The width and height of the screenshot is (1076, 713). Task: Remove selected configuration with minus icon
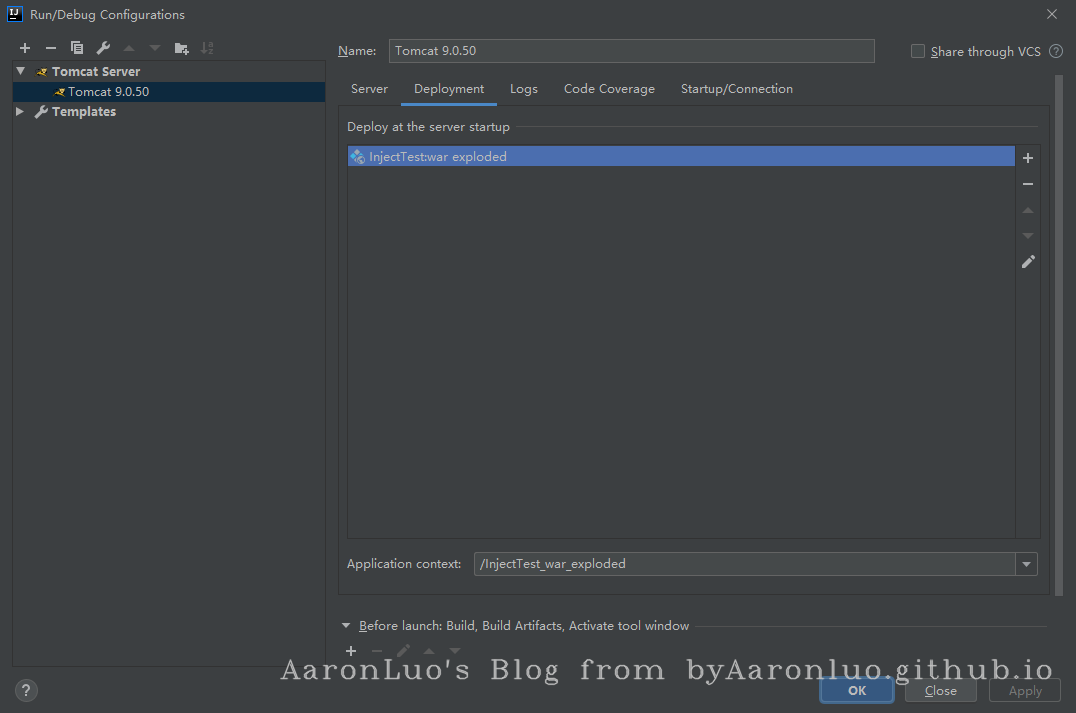click(x=51, y=48)
